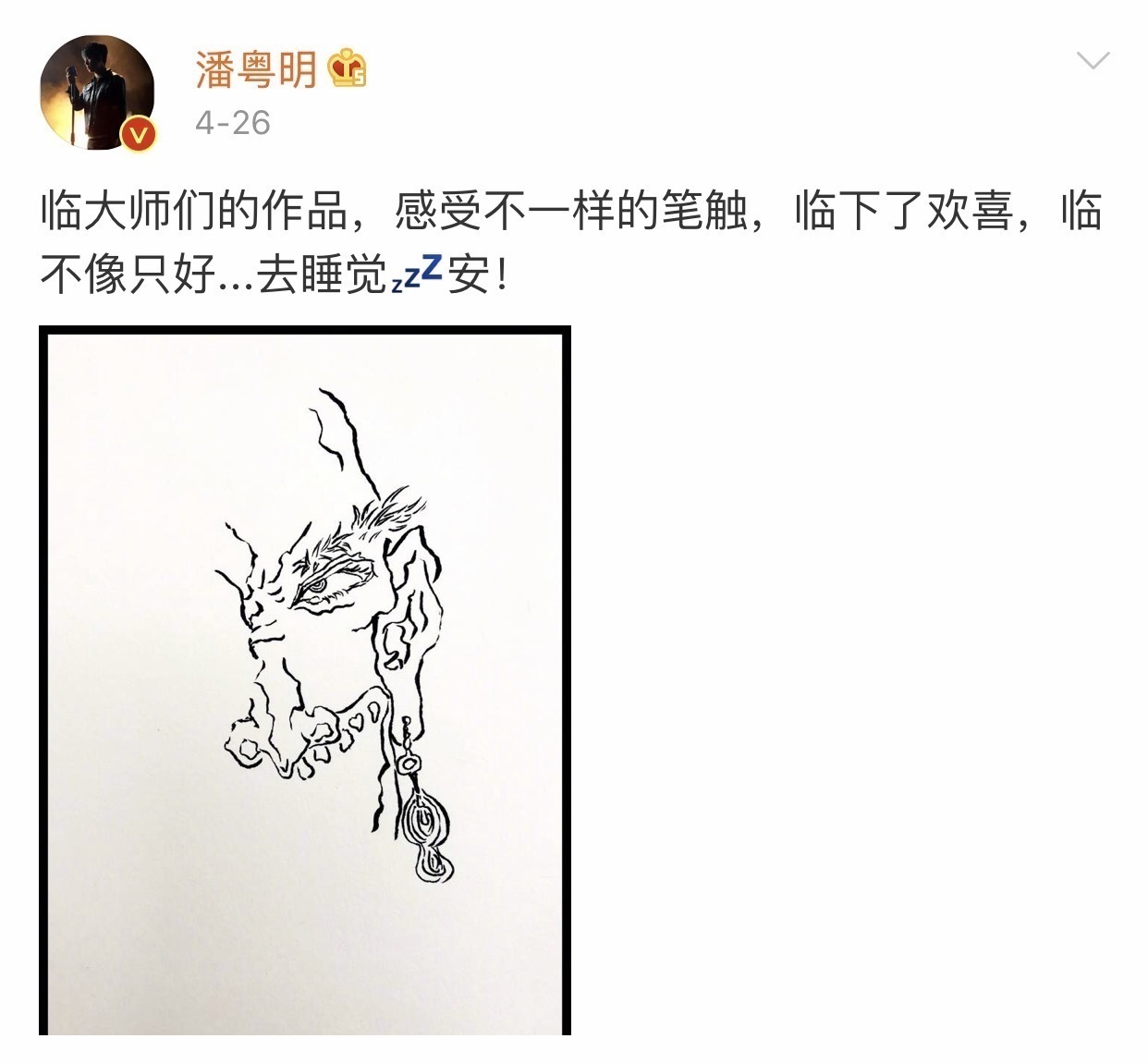Click the closing 安! text
Screen dimensions: 1148x1063
point(477,273)
